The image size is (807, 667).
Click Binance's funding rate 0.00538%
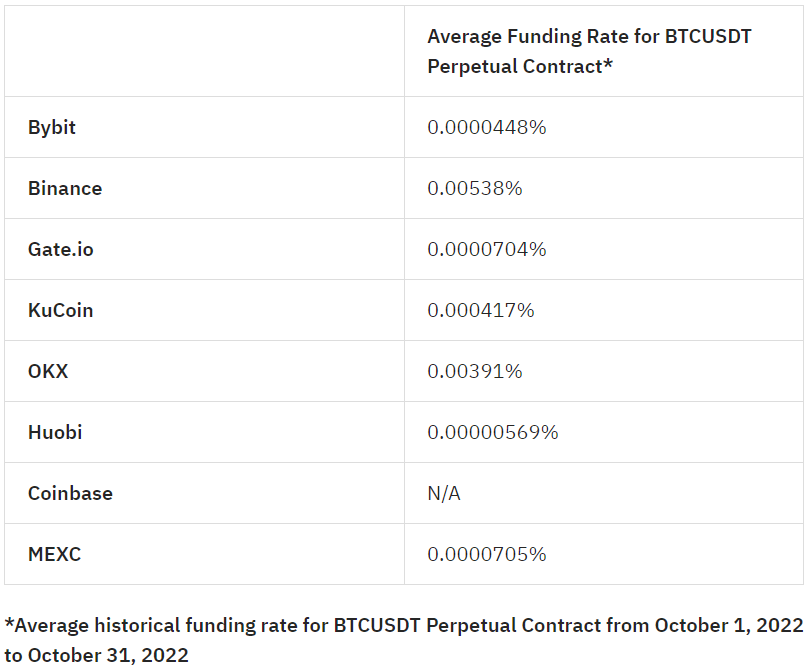(474, 188)
